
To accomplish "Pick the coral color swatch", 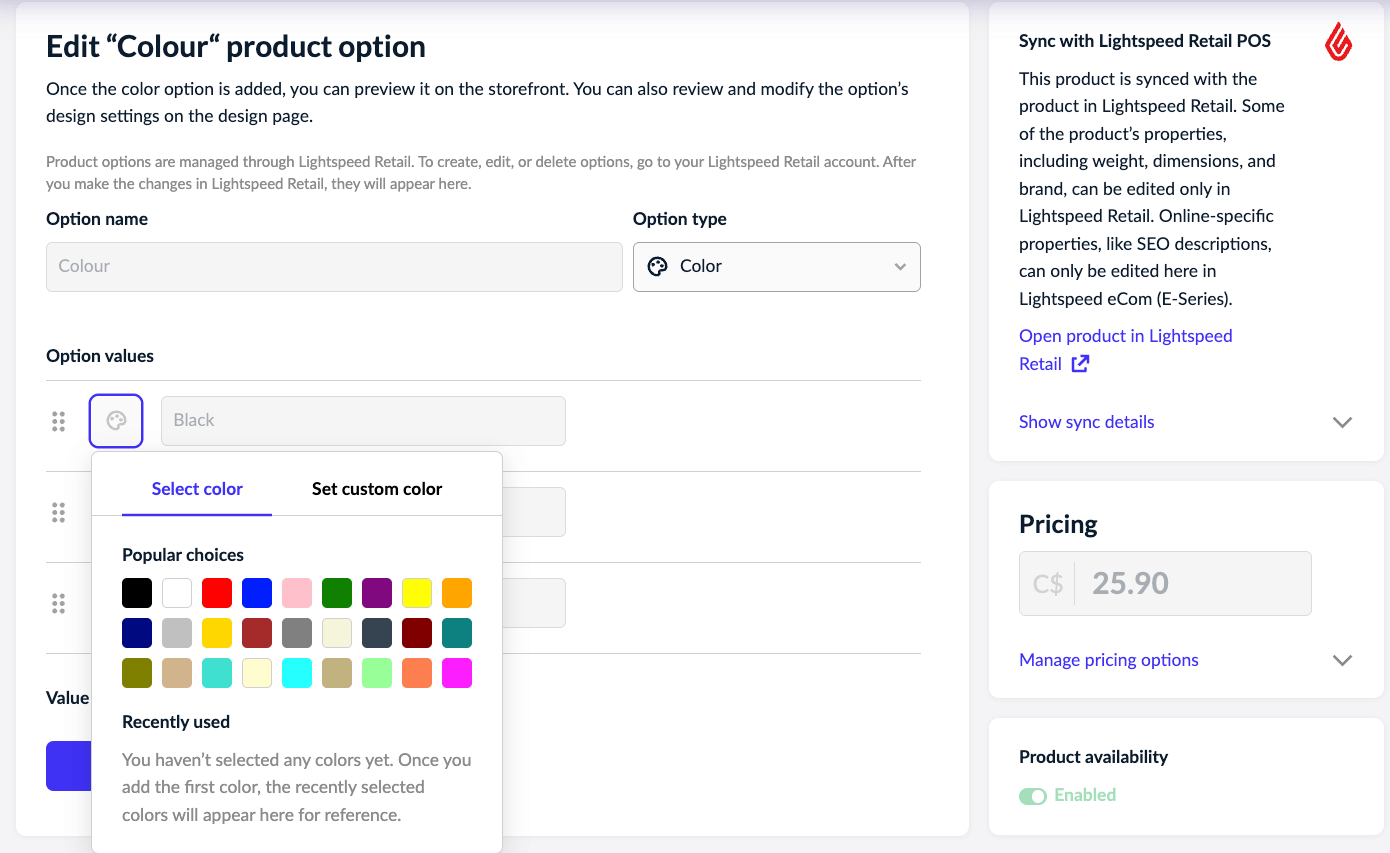I will (417, 673).
